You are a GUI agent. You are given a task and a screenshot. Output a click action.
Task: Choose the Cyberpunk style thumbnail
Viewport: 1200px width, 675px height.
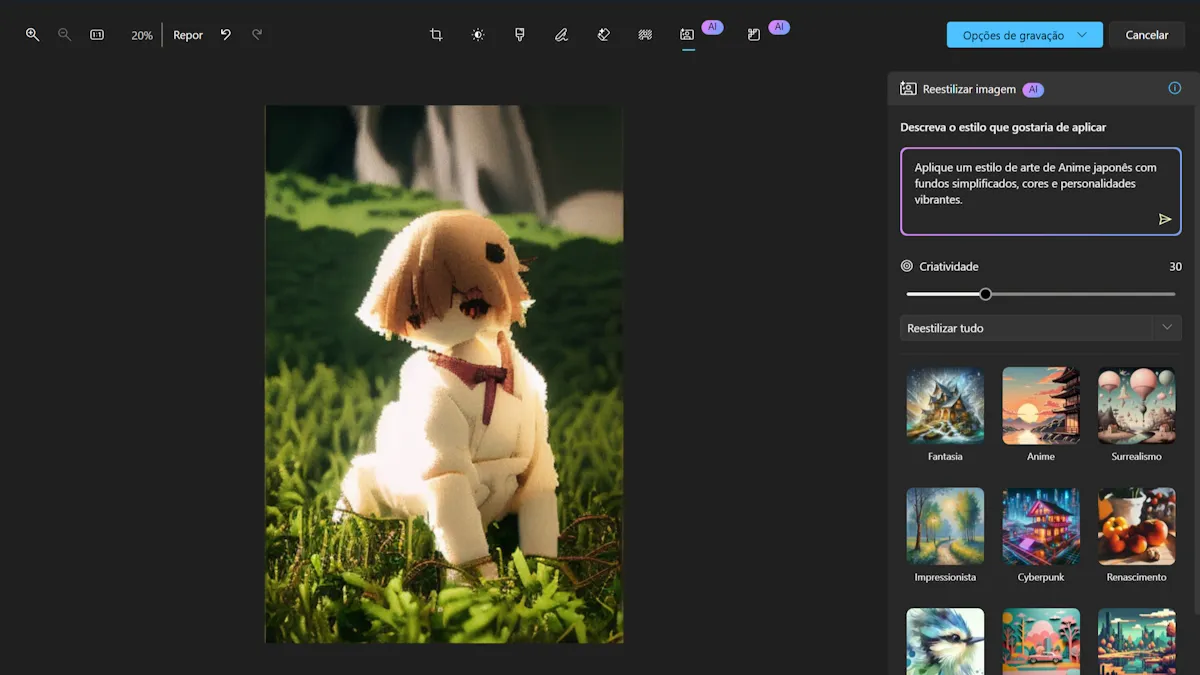[x=1041, y=526]
